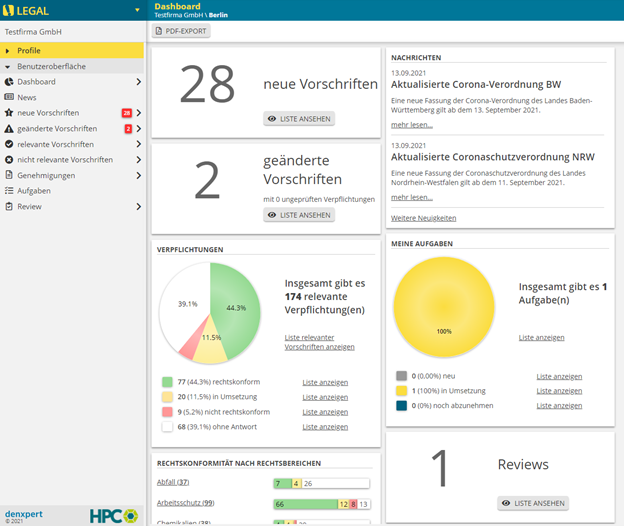The width and height of the screenshot is (624, 526).
Task: Click the Aufgaben checklist icon
Action: coord(9,191)
